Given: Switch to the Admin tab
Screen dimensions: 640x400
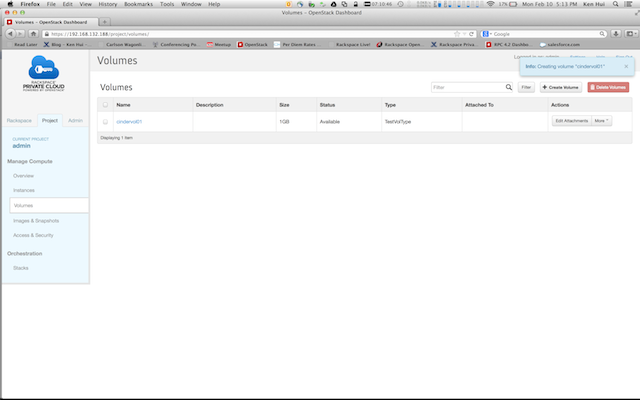Looking at the screenshot, I should pyautogui.click(x=75, y=119).
